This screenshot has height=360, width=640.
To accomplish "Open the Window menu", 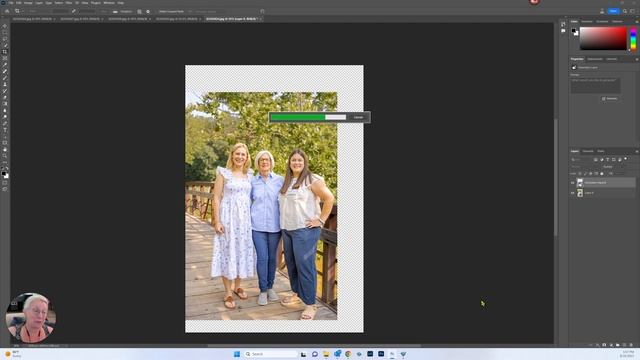I will (109, 3).
